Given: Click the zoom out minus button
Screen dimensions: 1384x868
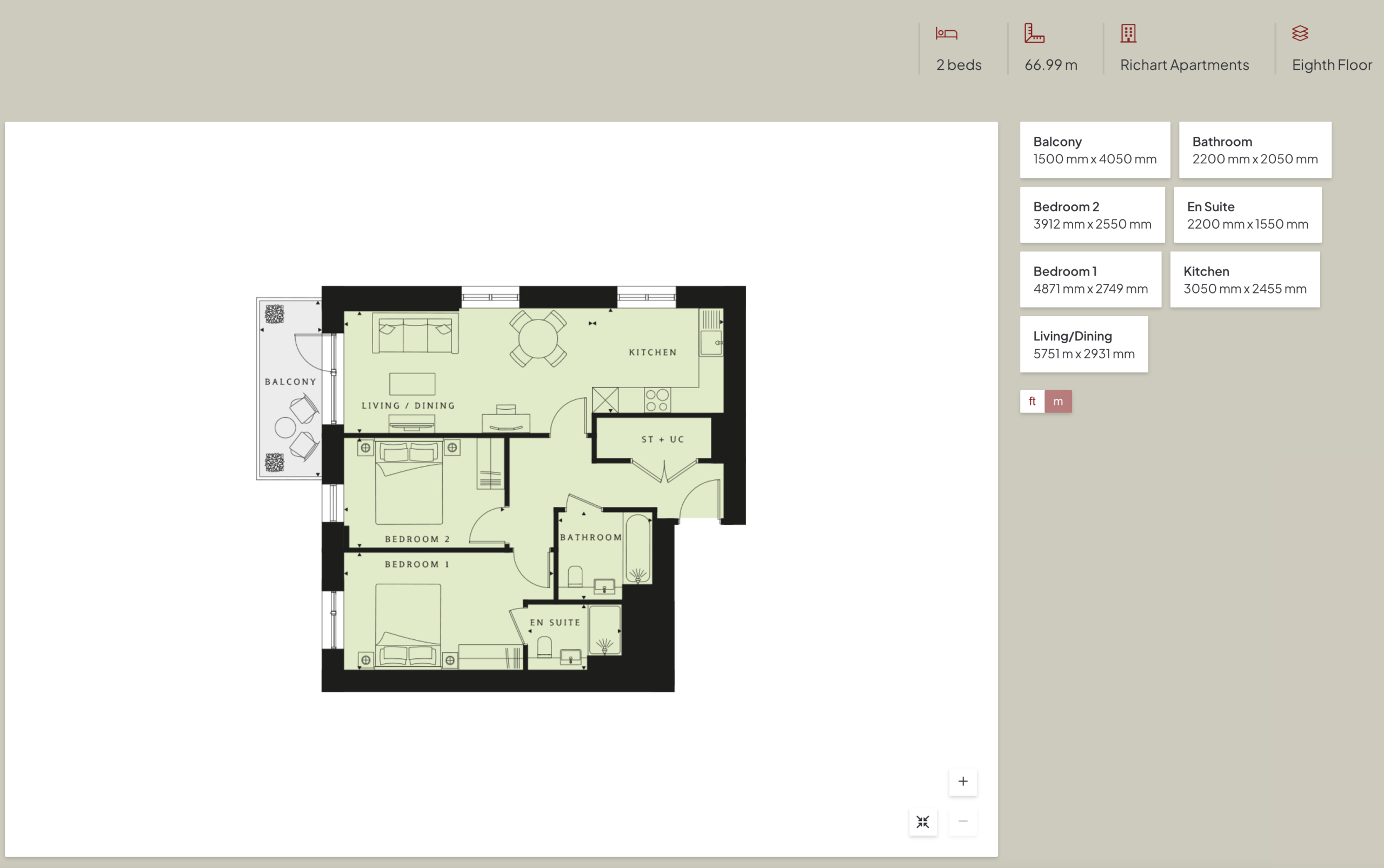Looking at the screenshot, I should tap(962, 822).
